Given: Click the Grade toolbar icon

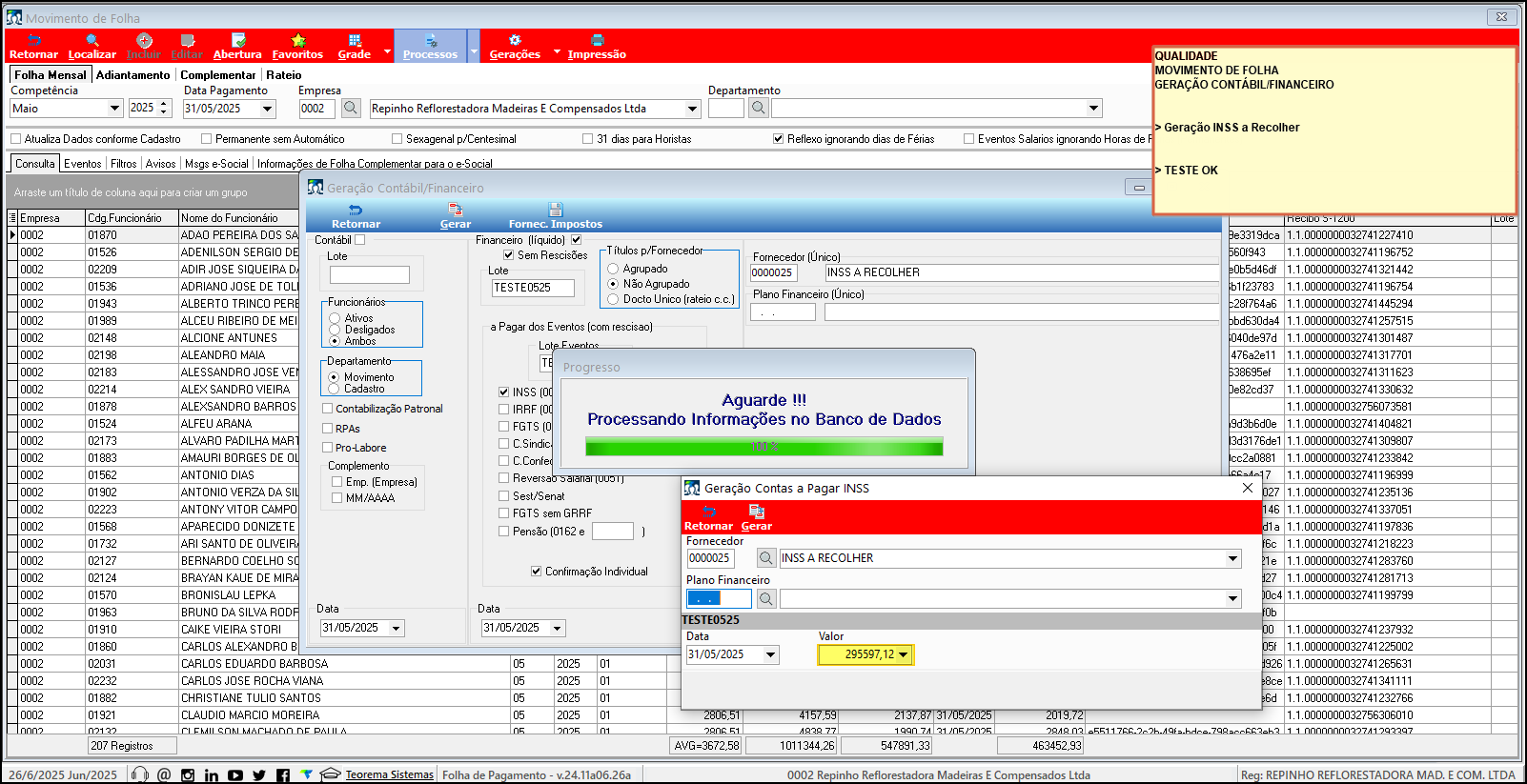Looking at the screenshot, I should click(354, 47).
